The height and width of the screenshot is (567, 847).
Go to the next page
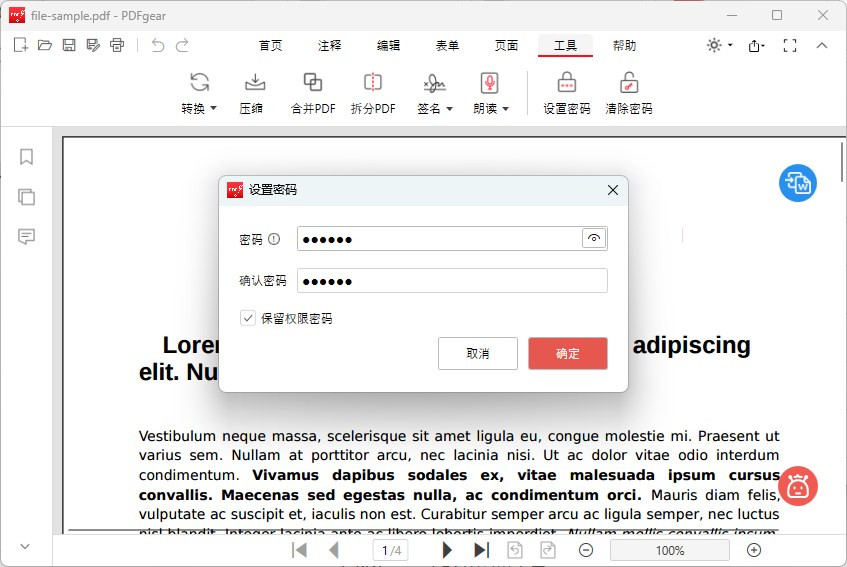[447, 550]
